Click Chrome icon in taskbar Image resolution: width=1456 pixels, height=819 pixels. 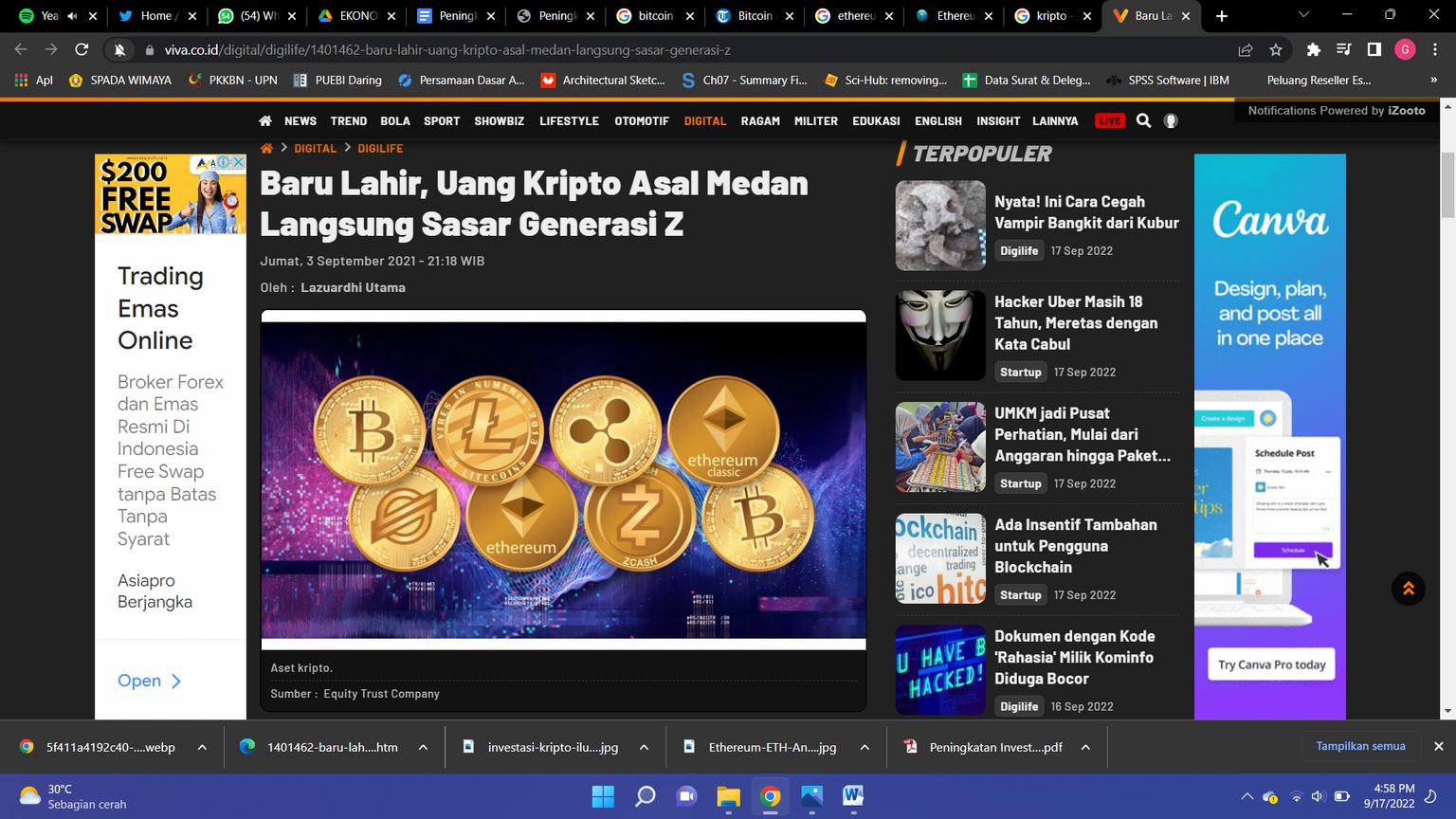point(770,796)
